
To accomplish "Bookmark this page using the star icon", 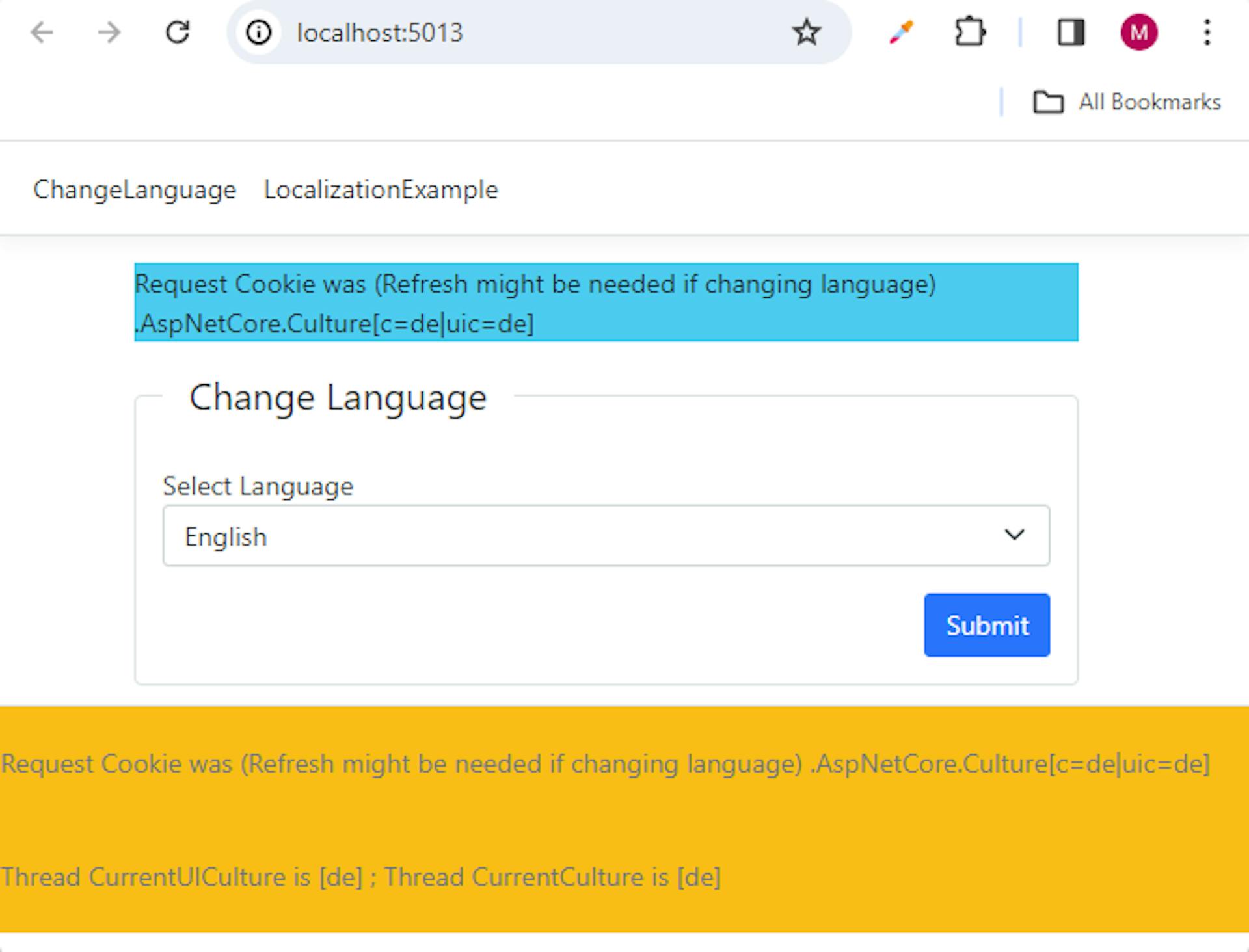I will click(x=806, y=33).
